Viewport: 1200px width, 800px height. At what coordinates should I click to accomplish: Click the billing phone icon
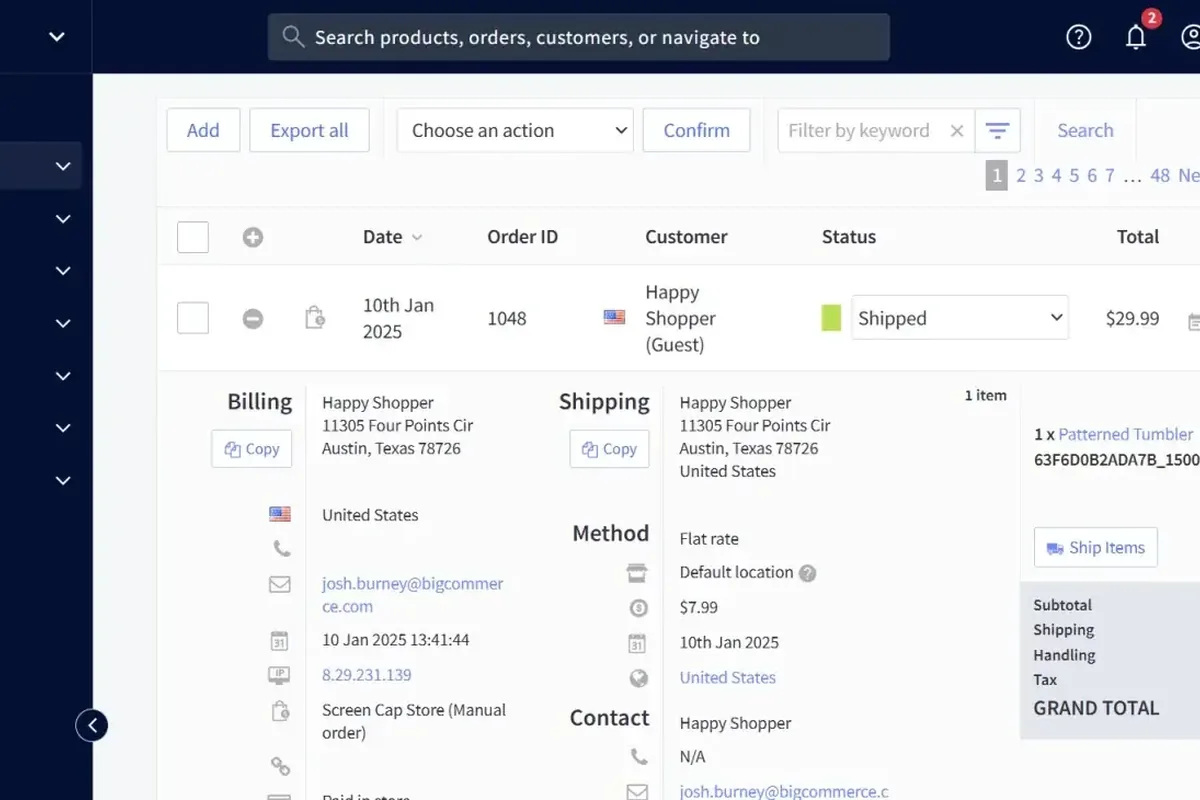[x=281, y=549]
